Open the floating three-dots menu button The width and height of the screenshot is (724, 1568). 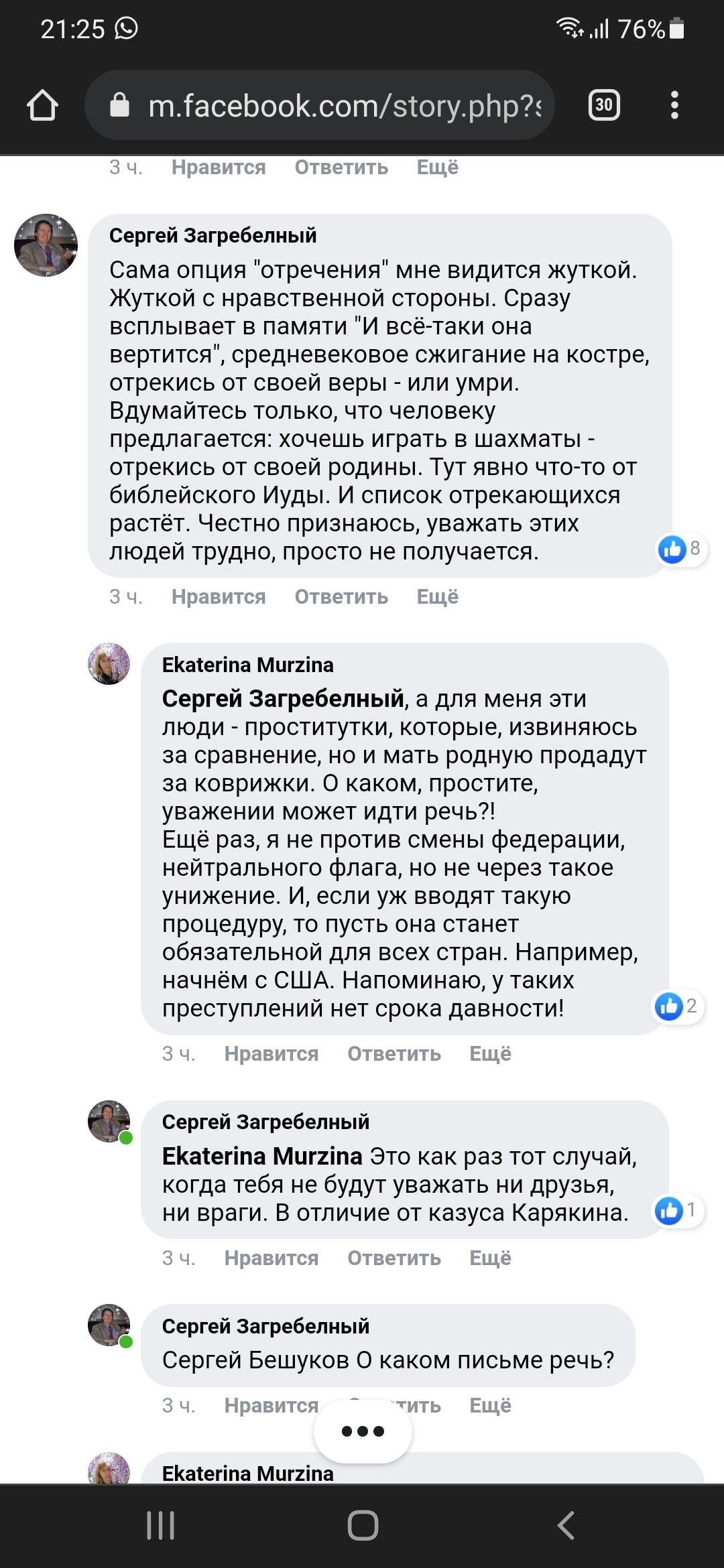coord(363,1431)
